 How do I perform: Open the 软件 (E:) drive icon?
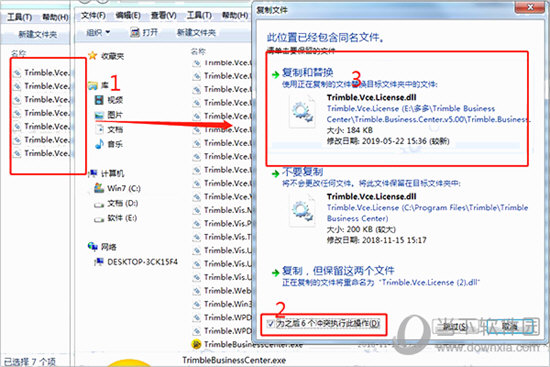[99, 219]
